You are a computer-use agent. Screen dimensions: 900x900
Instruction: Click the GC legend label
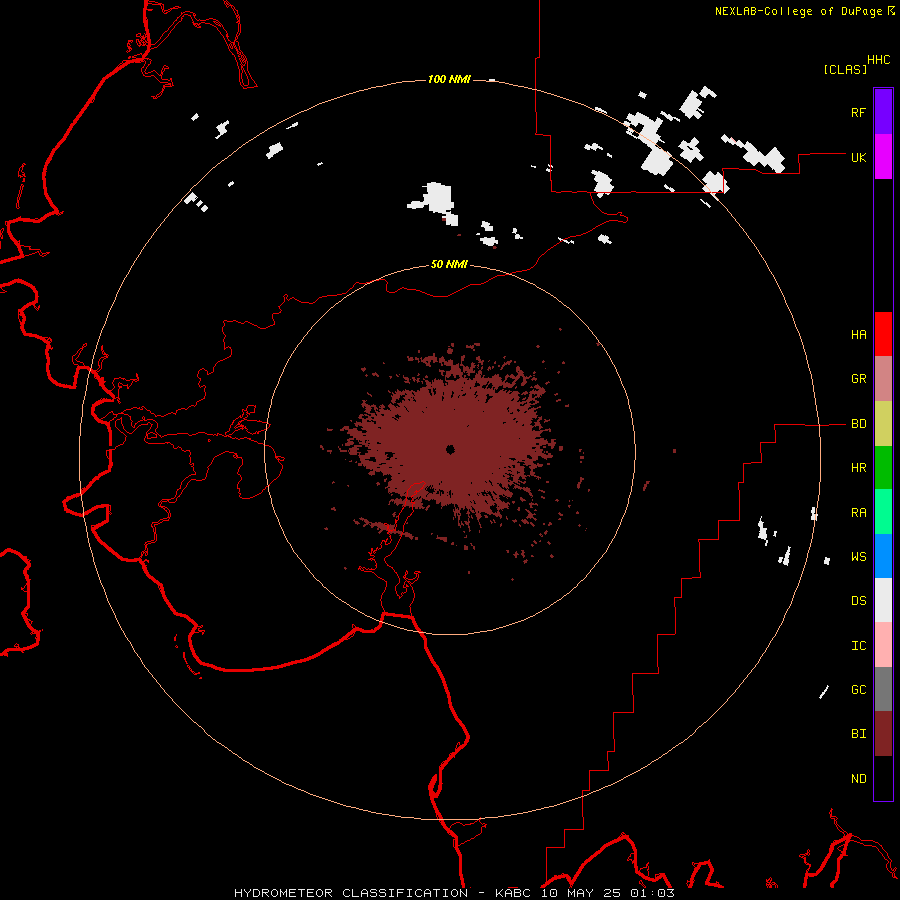[x=858, y=690]
